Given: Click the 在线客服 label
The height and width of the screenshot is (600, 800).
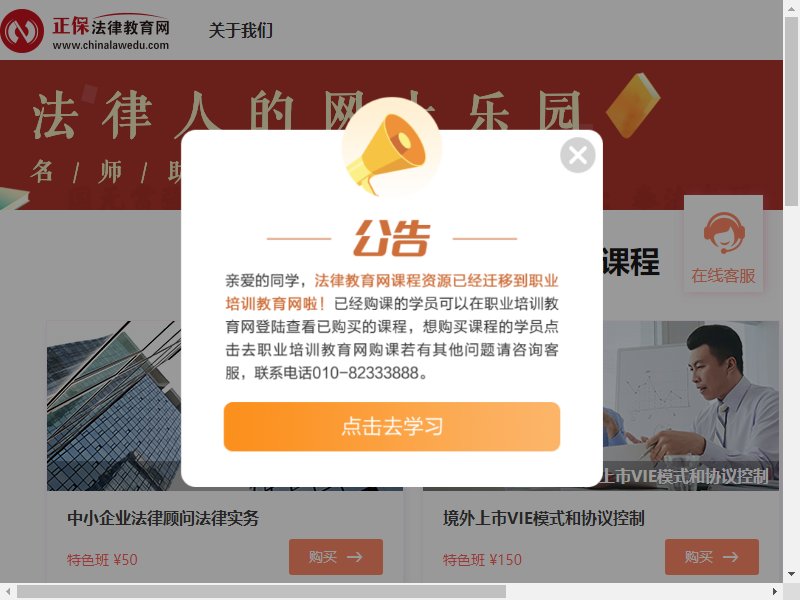Looking at the screenshot, I should click(723, 276).
